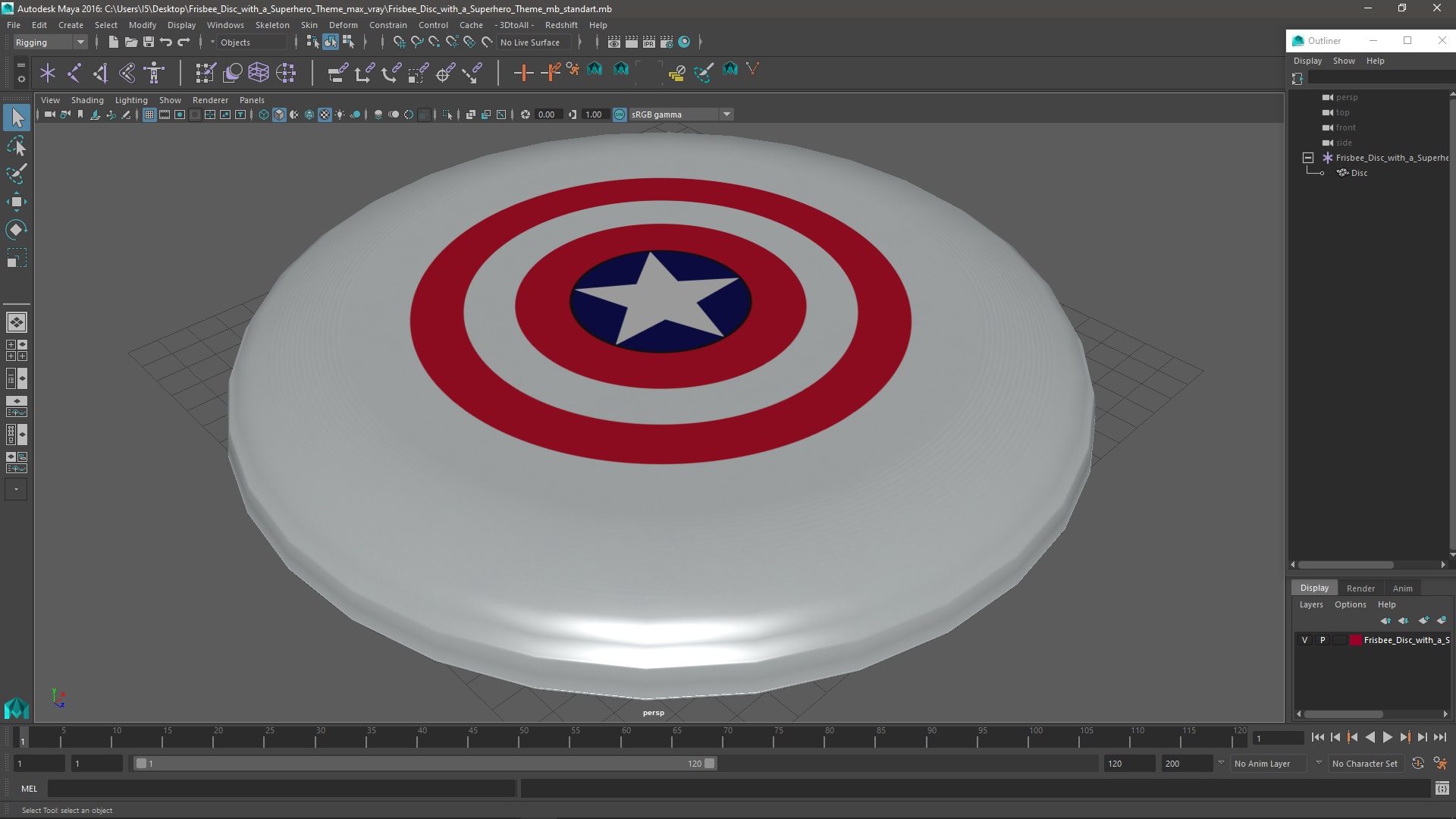Open the Deform menu

point(343,25)
